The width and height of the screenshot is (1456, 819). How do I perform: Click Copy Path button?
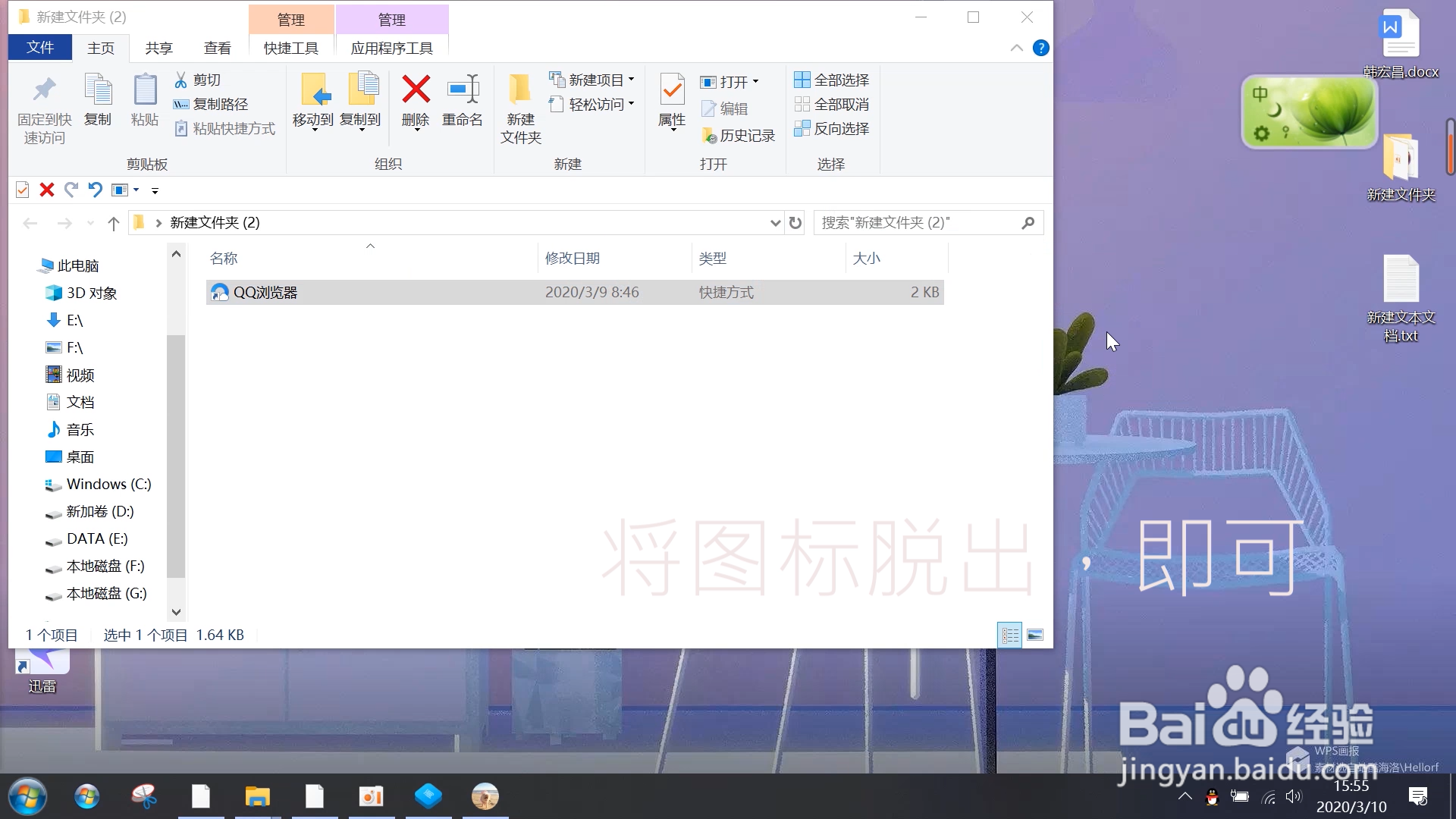(212, 104)
